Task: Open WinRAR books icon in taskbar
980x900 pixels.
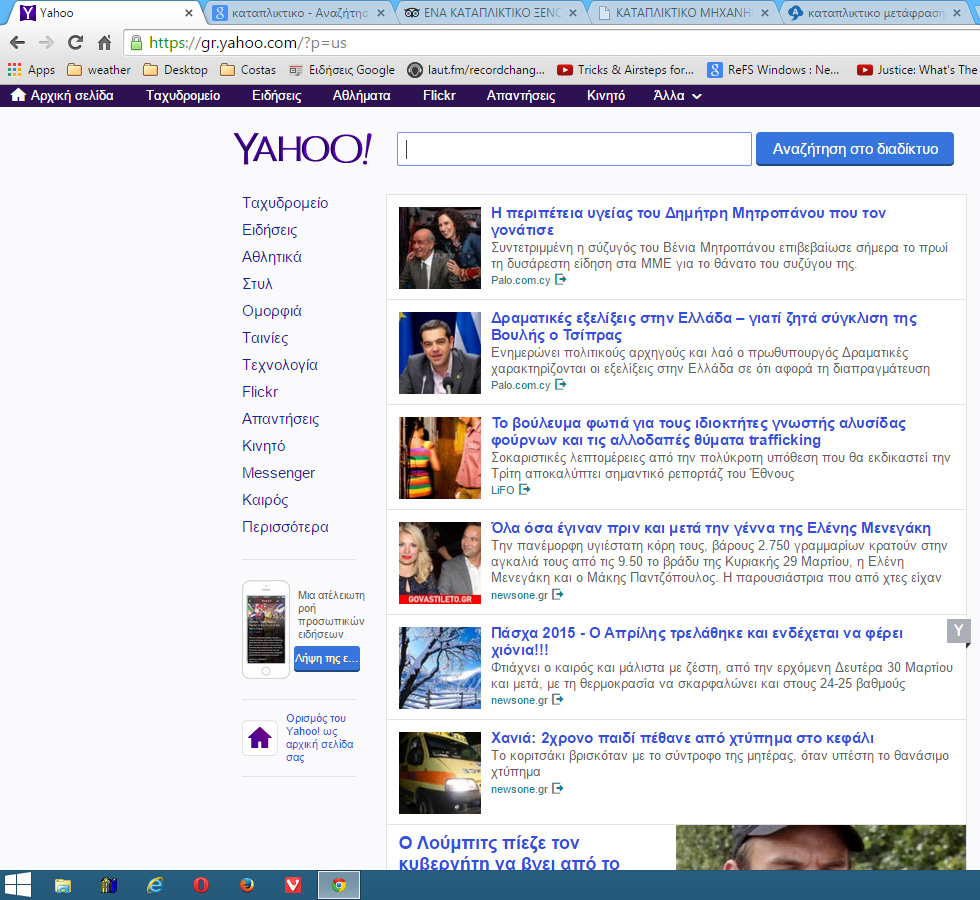Action: click(x=109, y=885)
